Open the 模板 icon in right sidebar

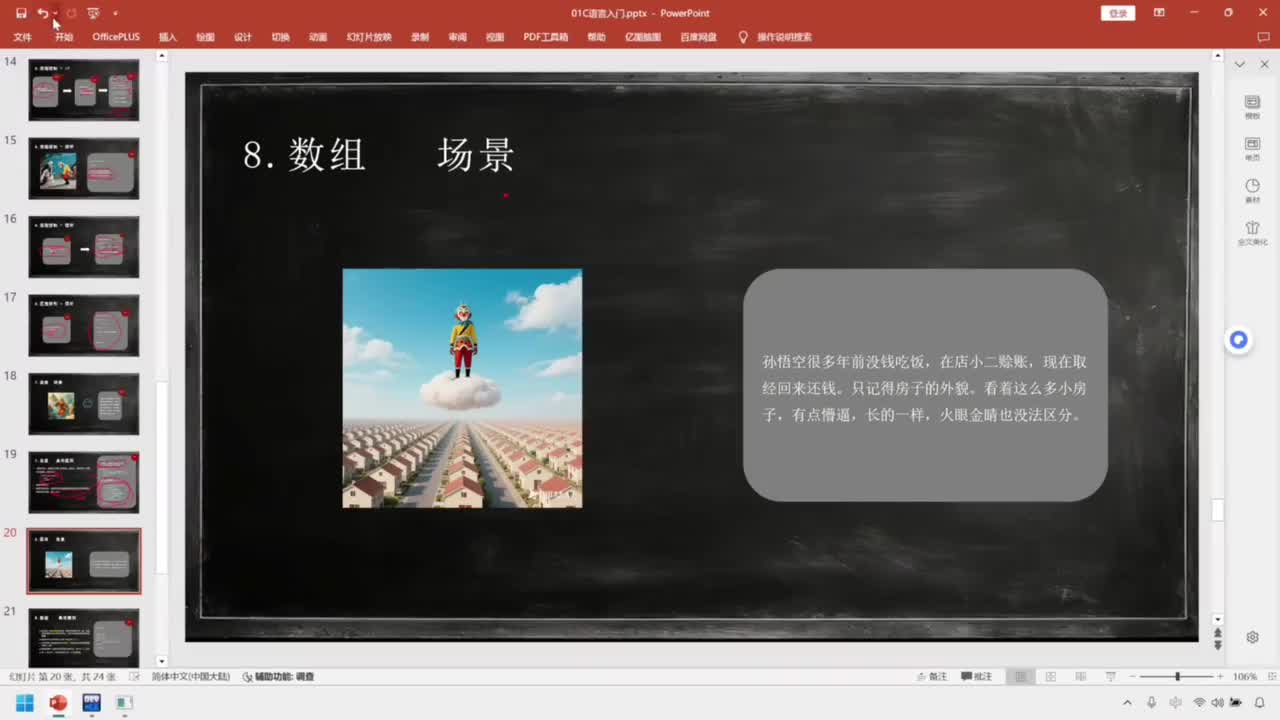[1252, 107]
